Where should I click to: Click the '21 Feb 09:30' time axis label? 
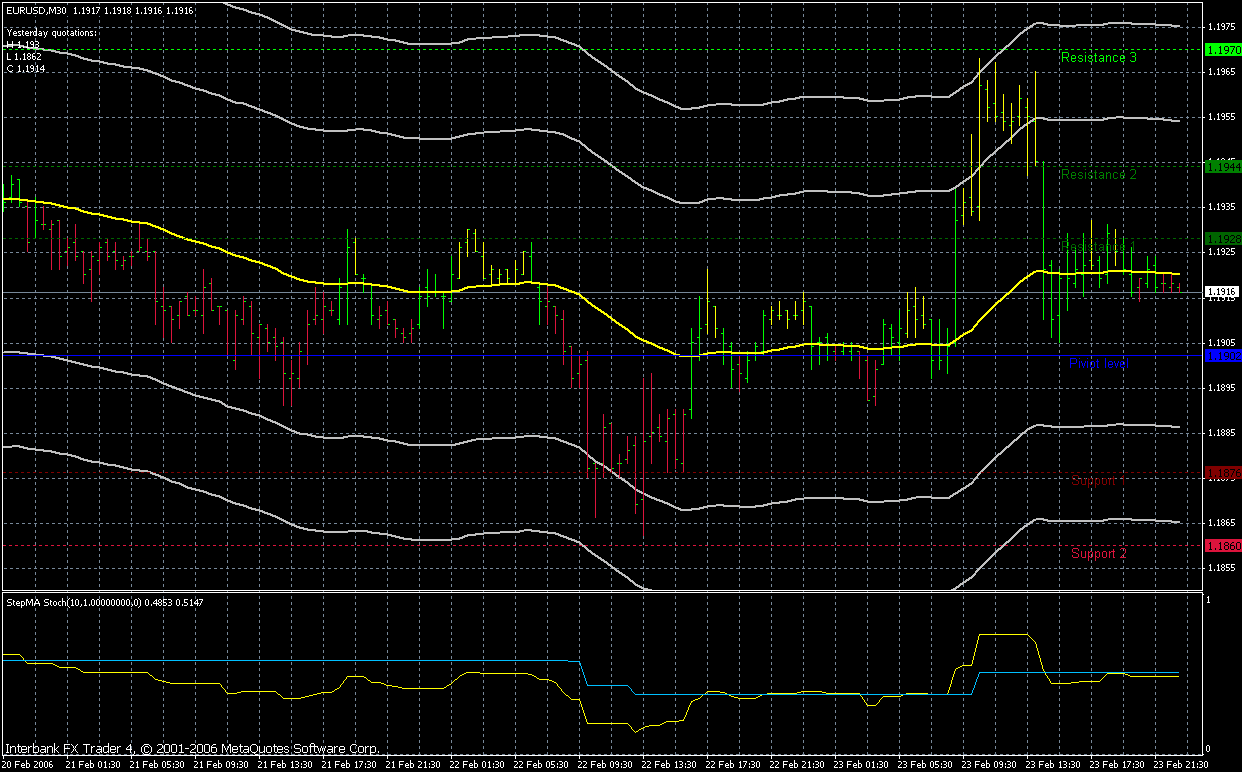(222, 764)
